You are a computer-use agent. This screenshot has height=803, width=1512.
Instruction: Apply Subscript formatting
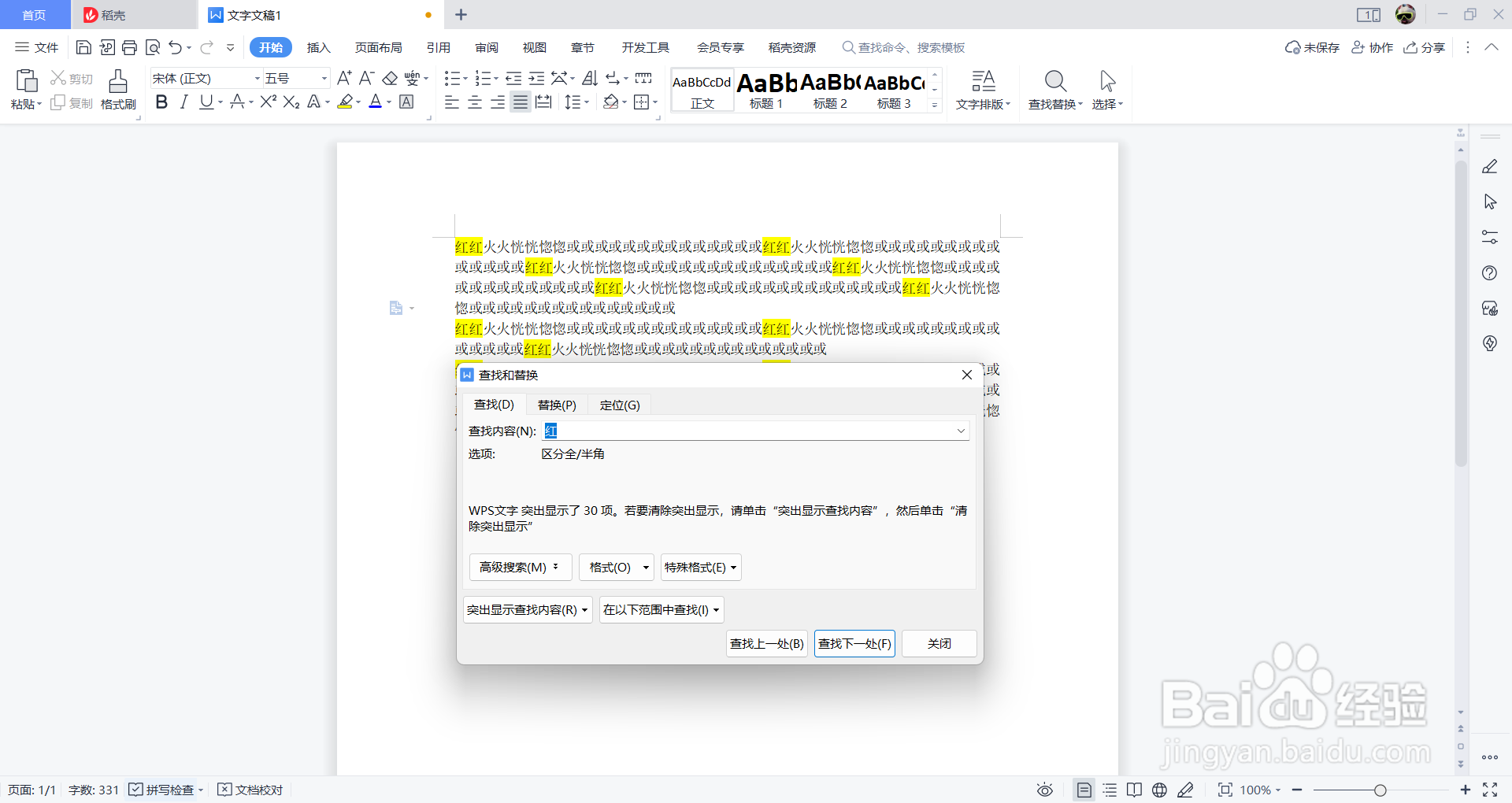tap(291, 102)
